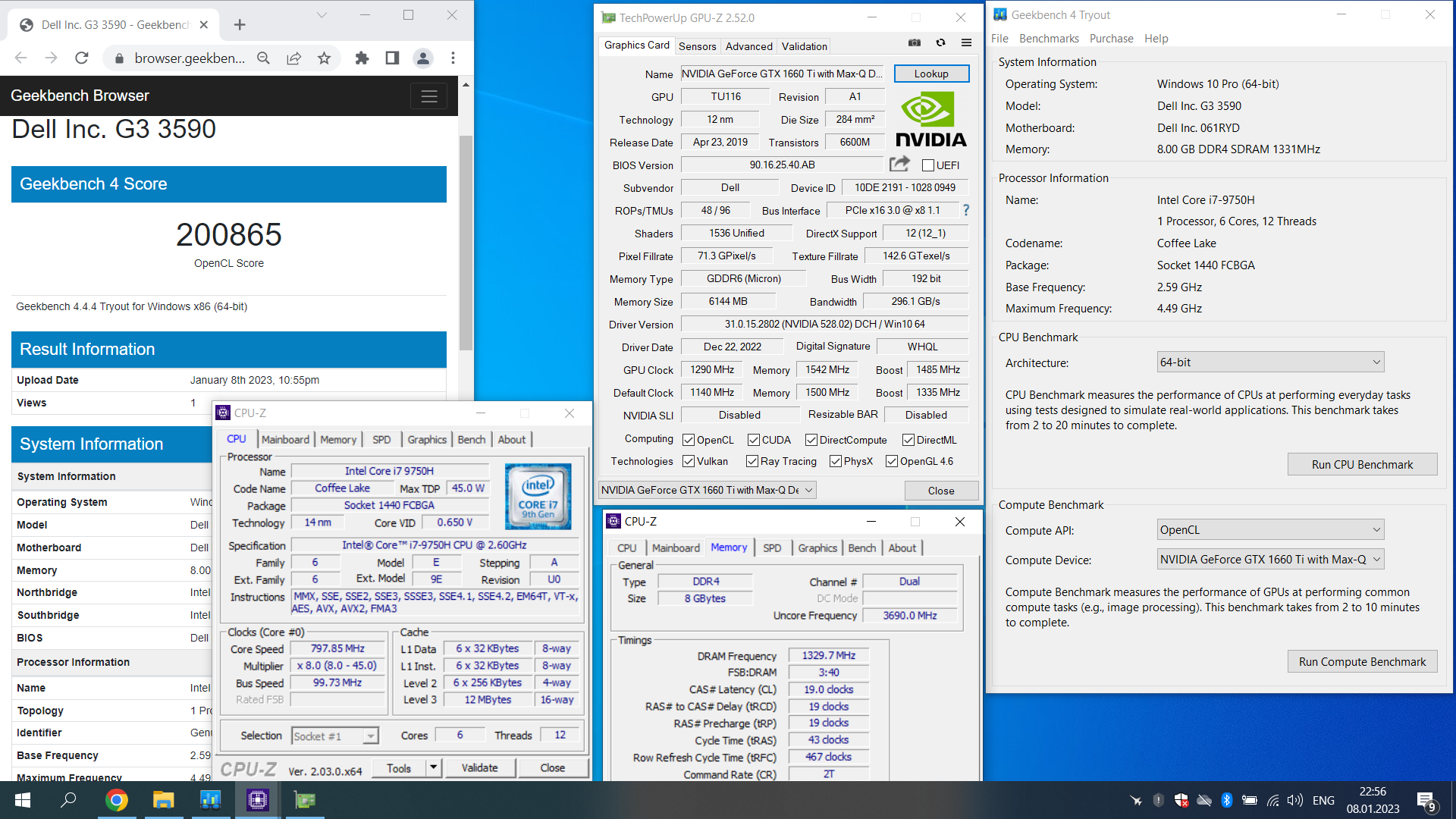Click Bus Interface question mark icon

[965, 210]
